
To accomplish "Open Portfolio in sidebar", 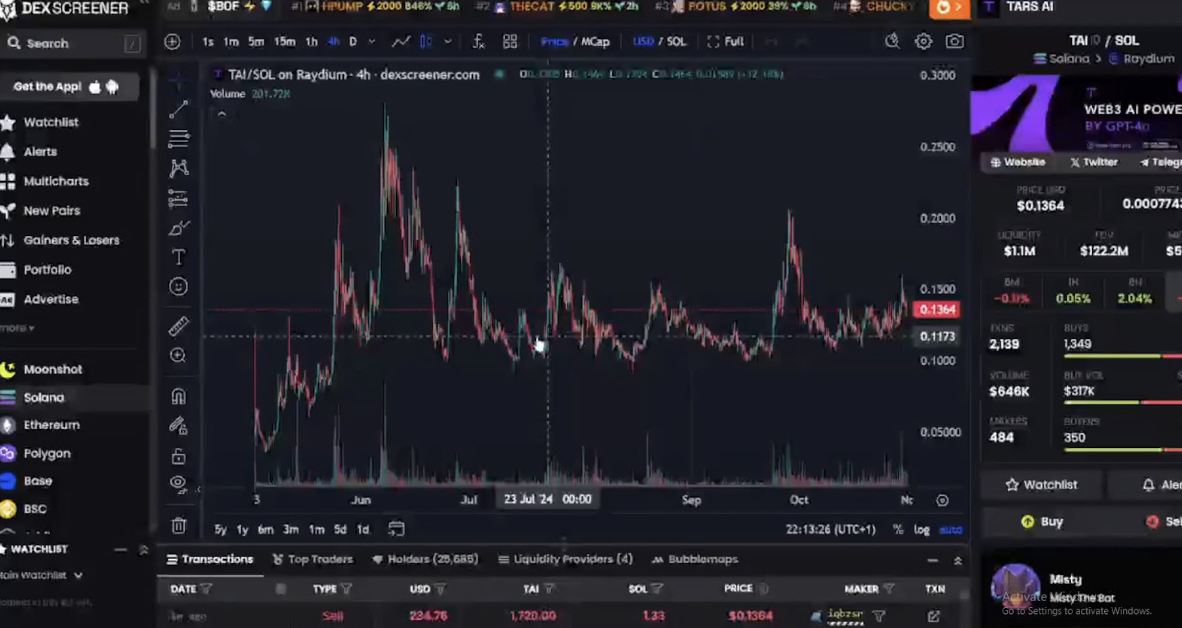I will point(47,269).
